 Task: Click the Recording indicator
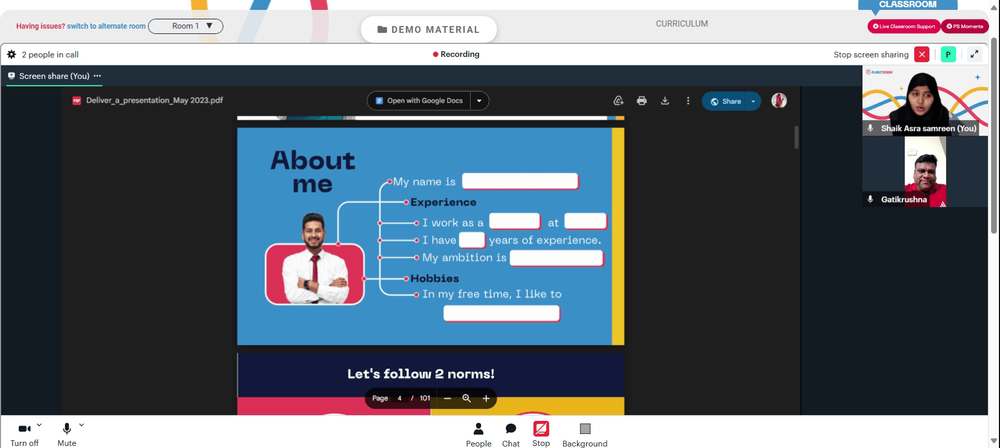click(456, 54)
